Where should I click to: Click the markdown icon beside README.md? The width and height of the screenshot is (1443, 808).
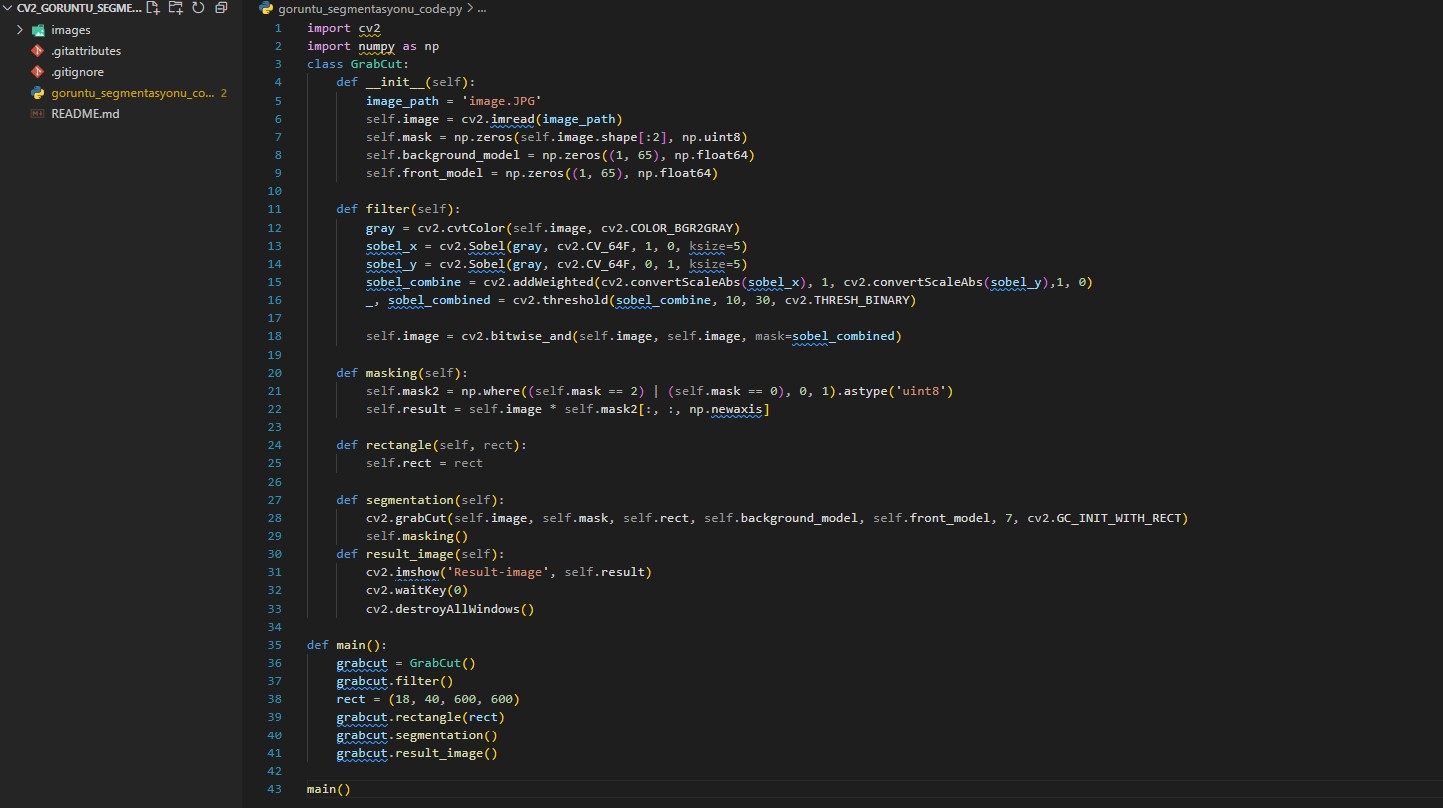pos(38,114)
